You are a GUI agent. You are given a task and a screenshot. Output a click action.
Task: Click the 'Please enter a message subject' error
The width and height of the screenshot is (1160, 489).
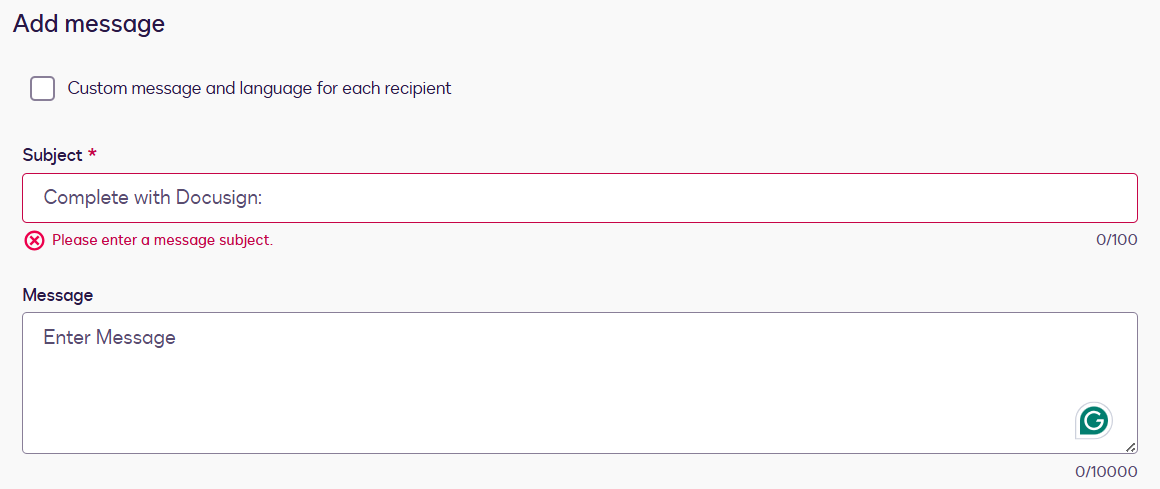tap(162, 240)
